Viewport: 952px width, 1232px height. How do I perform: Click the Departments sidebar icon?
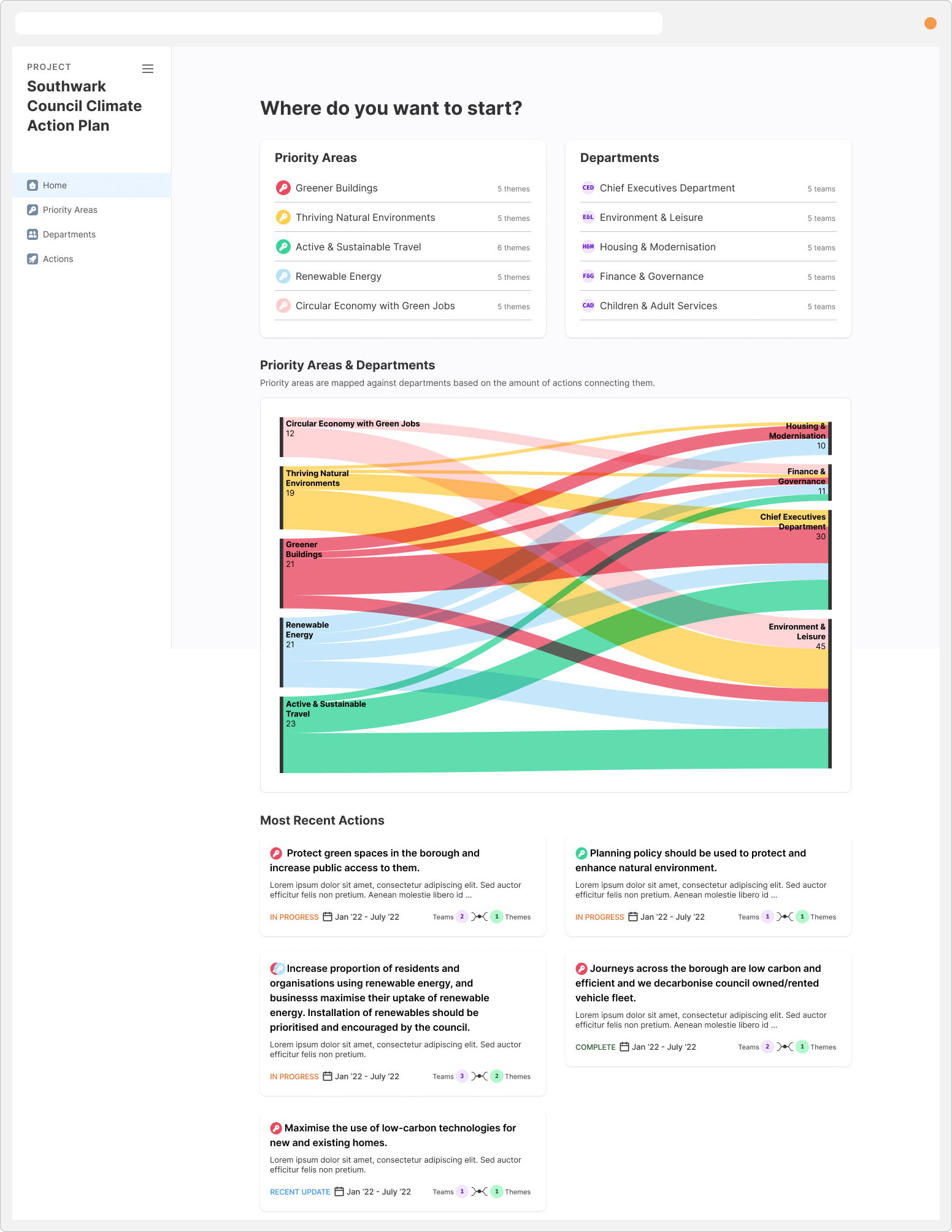[x=33, y=234]
